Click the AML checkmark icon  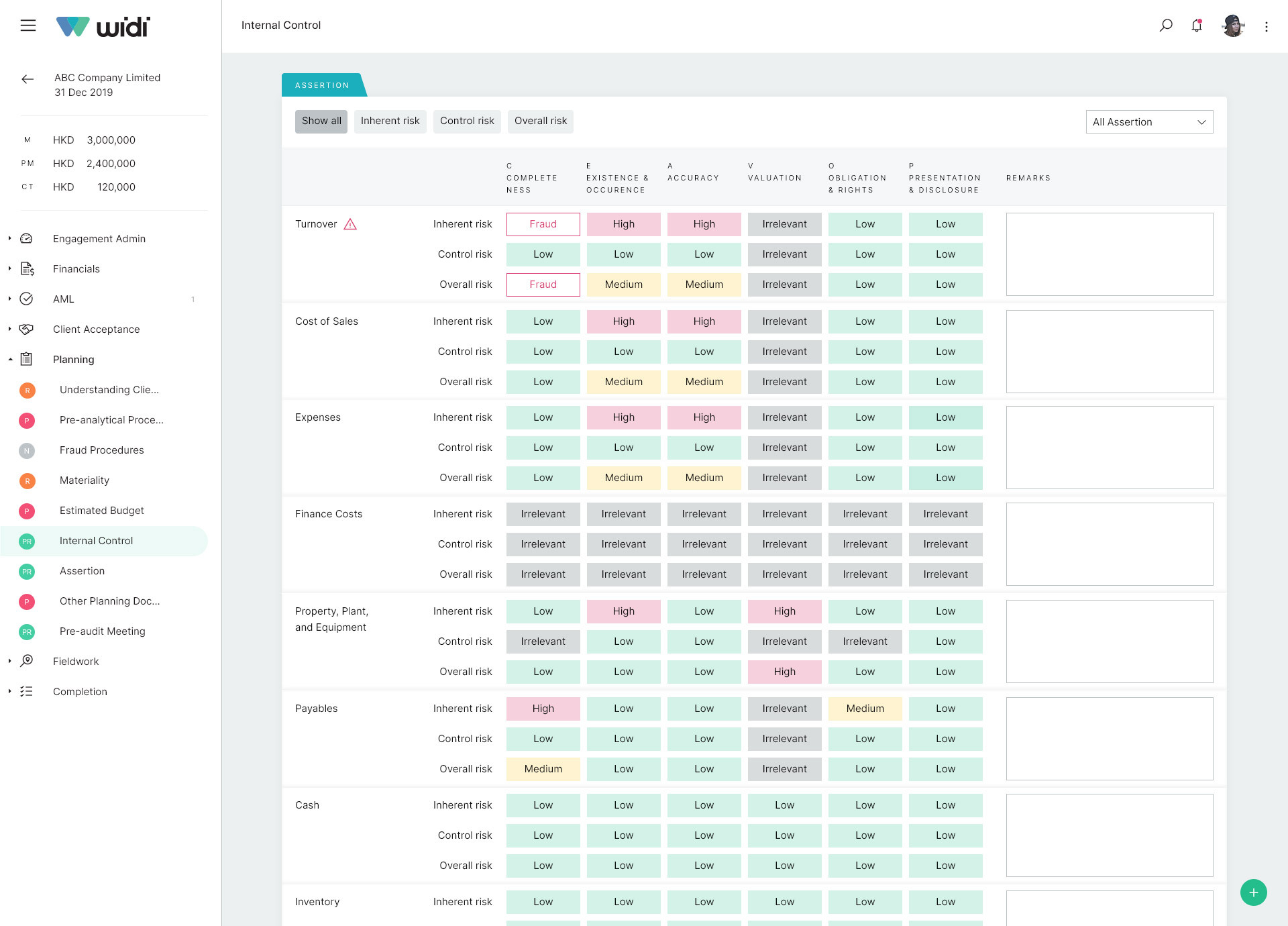(x=26, y=299)
